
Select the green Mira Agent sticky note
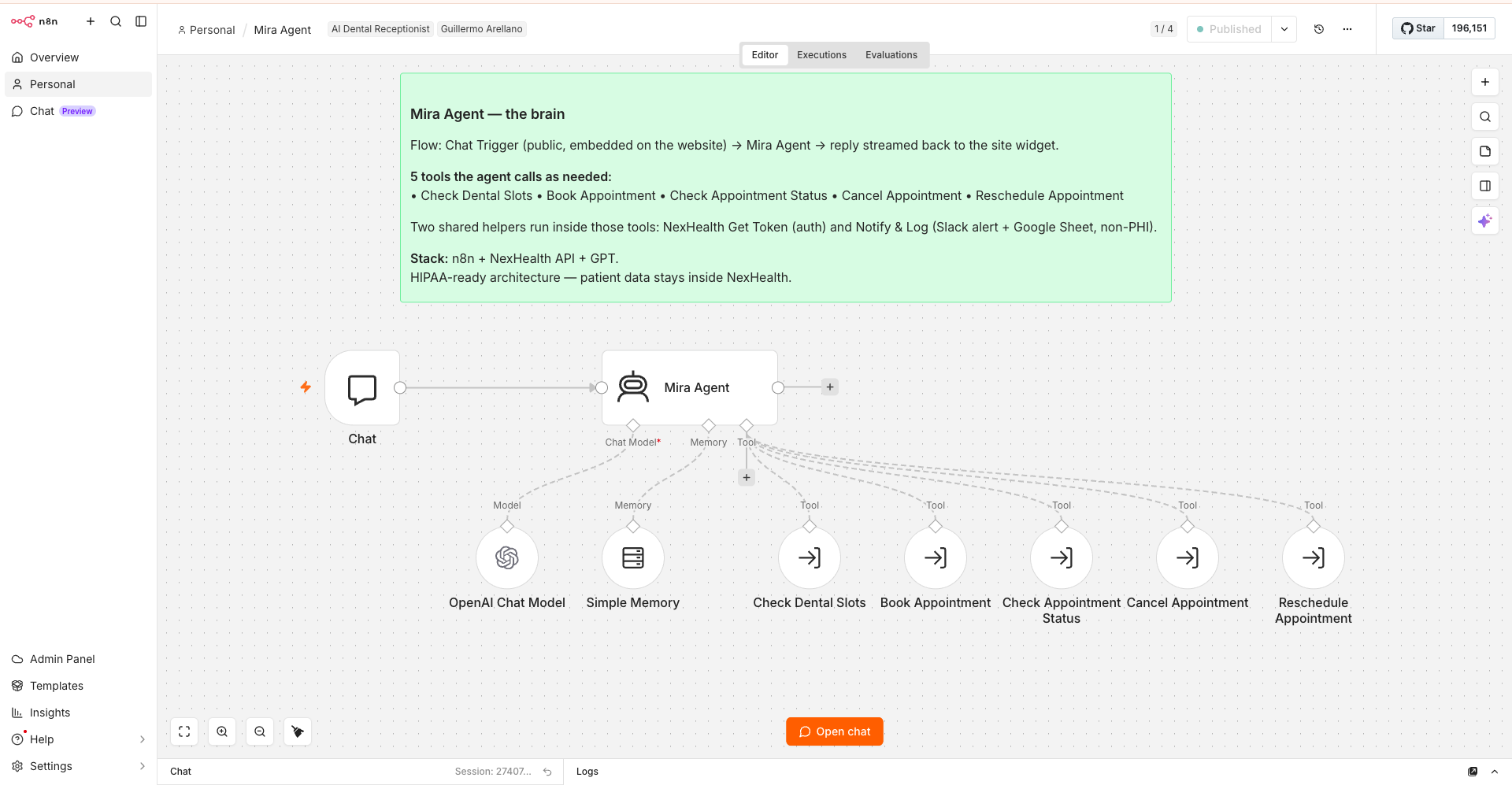tap(785, 187)
